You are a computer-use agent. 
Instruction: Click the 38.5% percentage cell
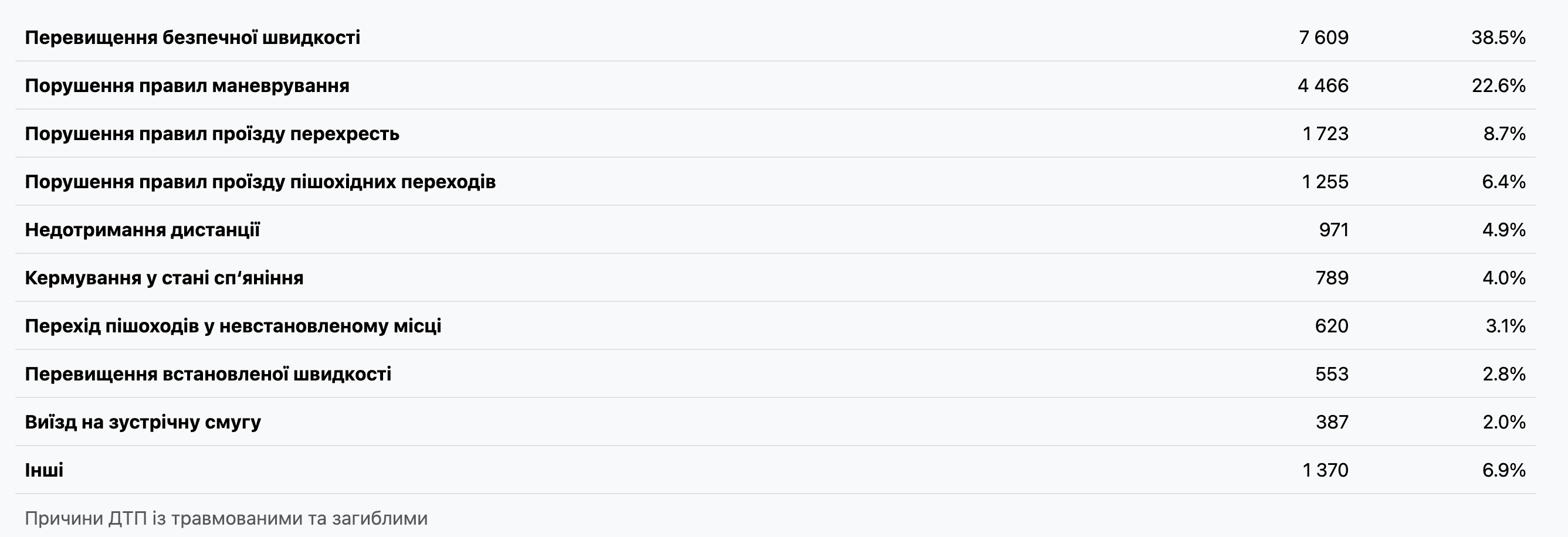pos(1498,38)
